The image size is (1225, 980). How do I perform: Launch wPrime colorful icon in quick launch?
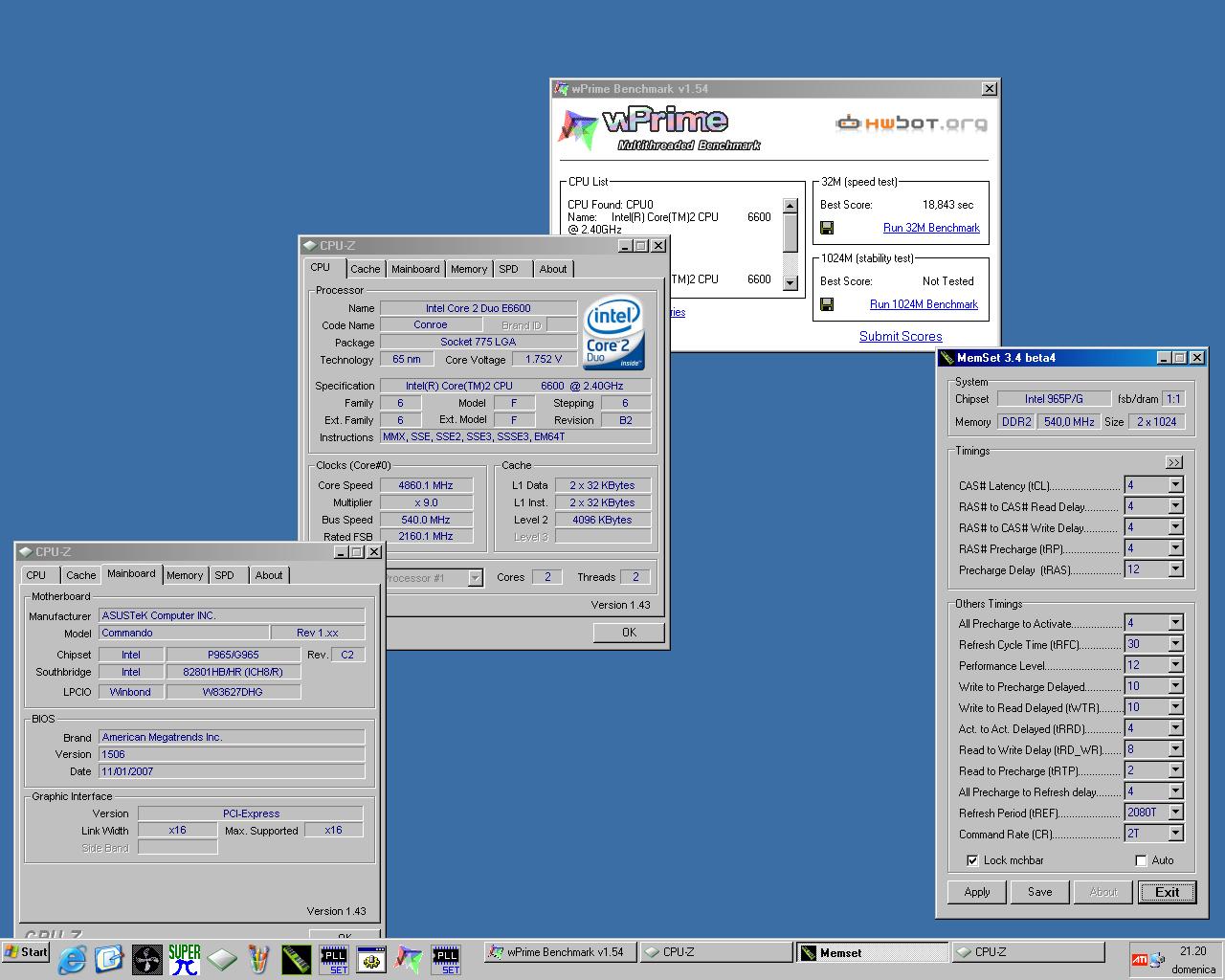409,958
